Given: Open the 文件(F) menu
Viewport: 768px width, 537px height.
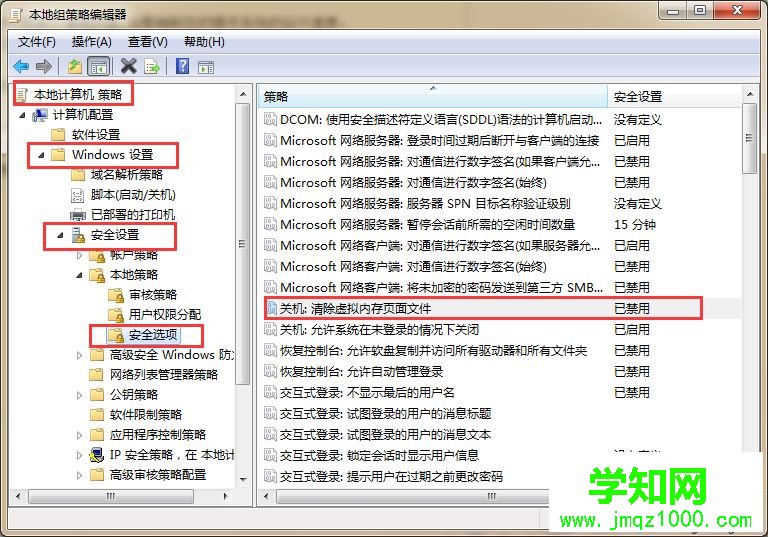Looking at the screenshot, I should pyautogui.click(x=37, y=42).
